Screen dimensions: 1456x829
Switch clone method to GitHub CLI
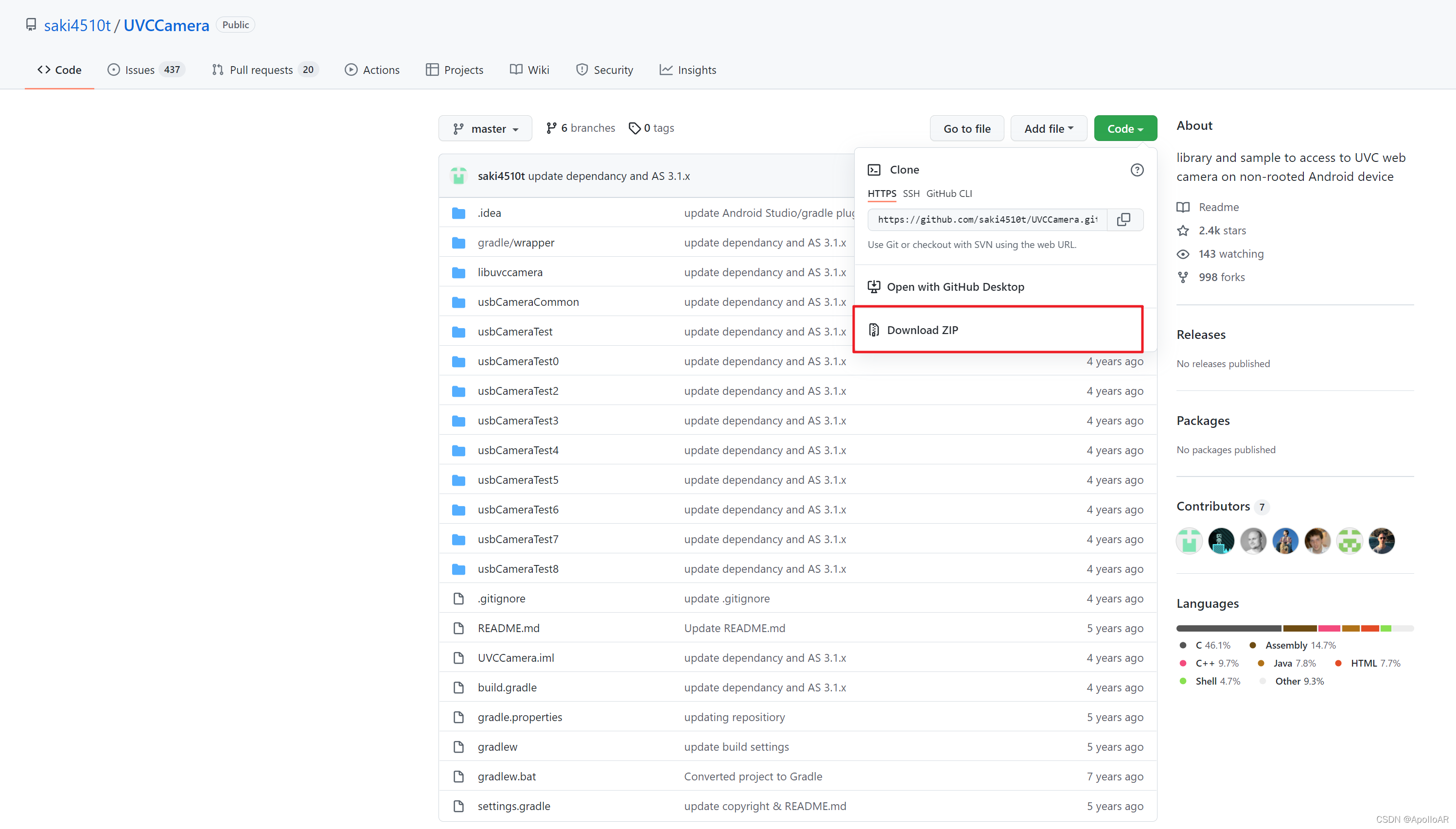pos(949,194)
